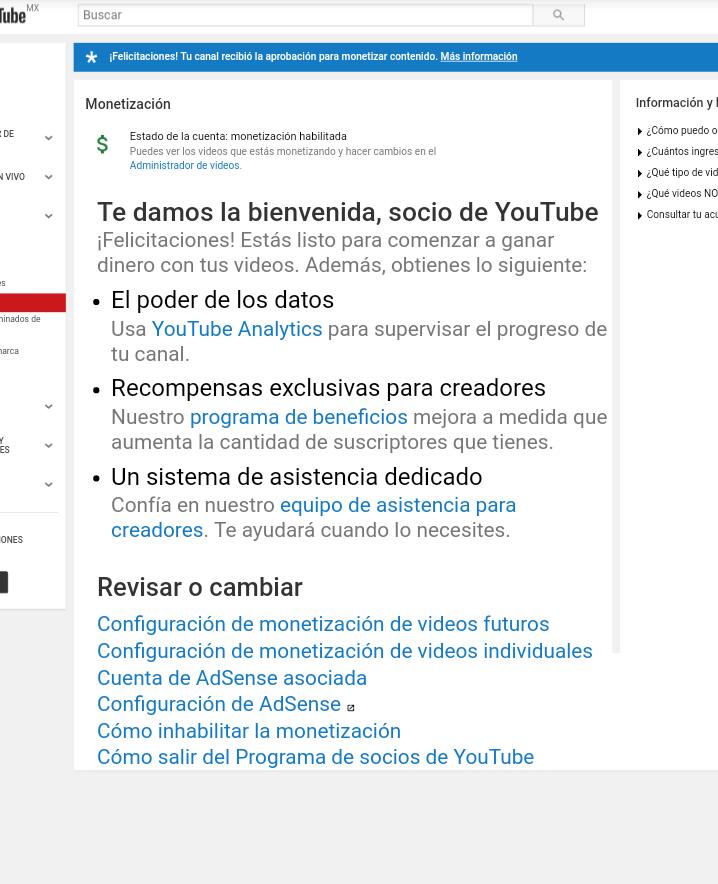Focus the Buscar search field

coord(305,15)
